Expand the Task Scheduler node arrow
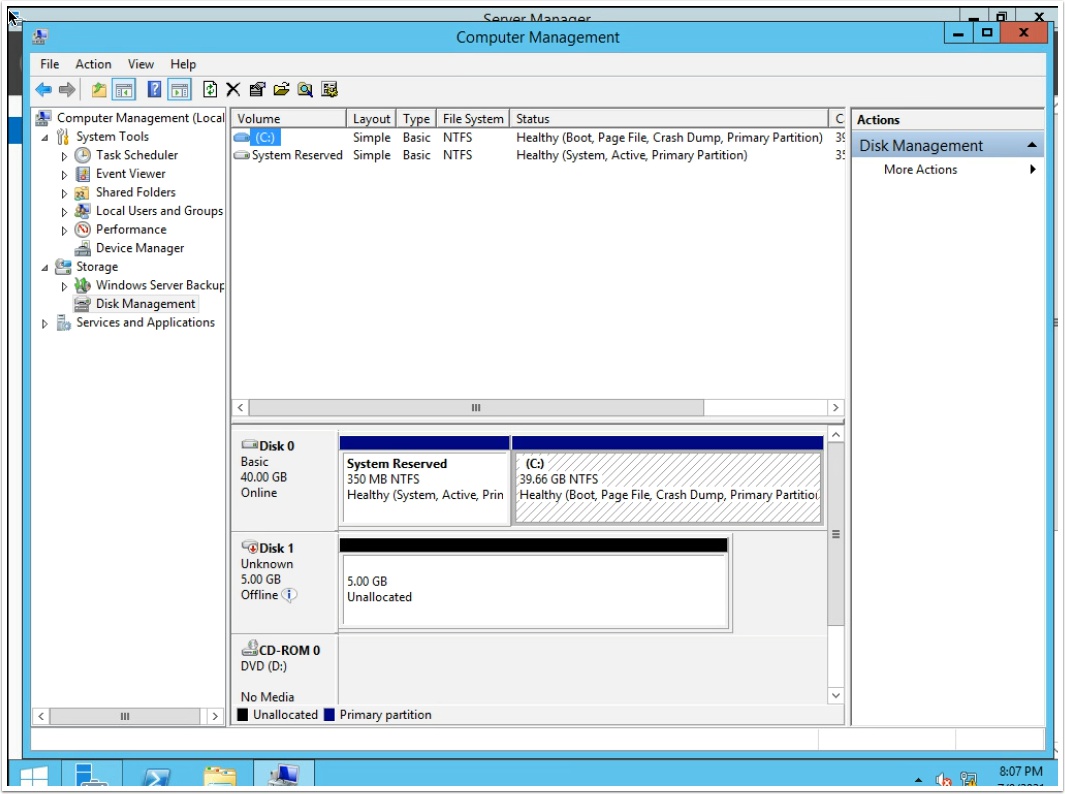 pos(65,156)
